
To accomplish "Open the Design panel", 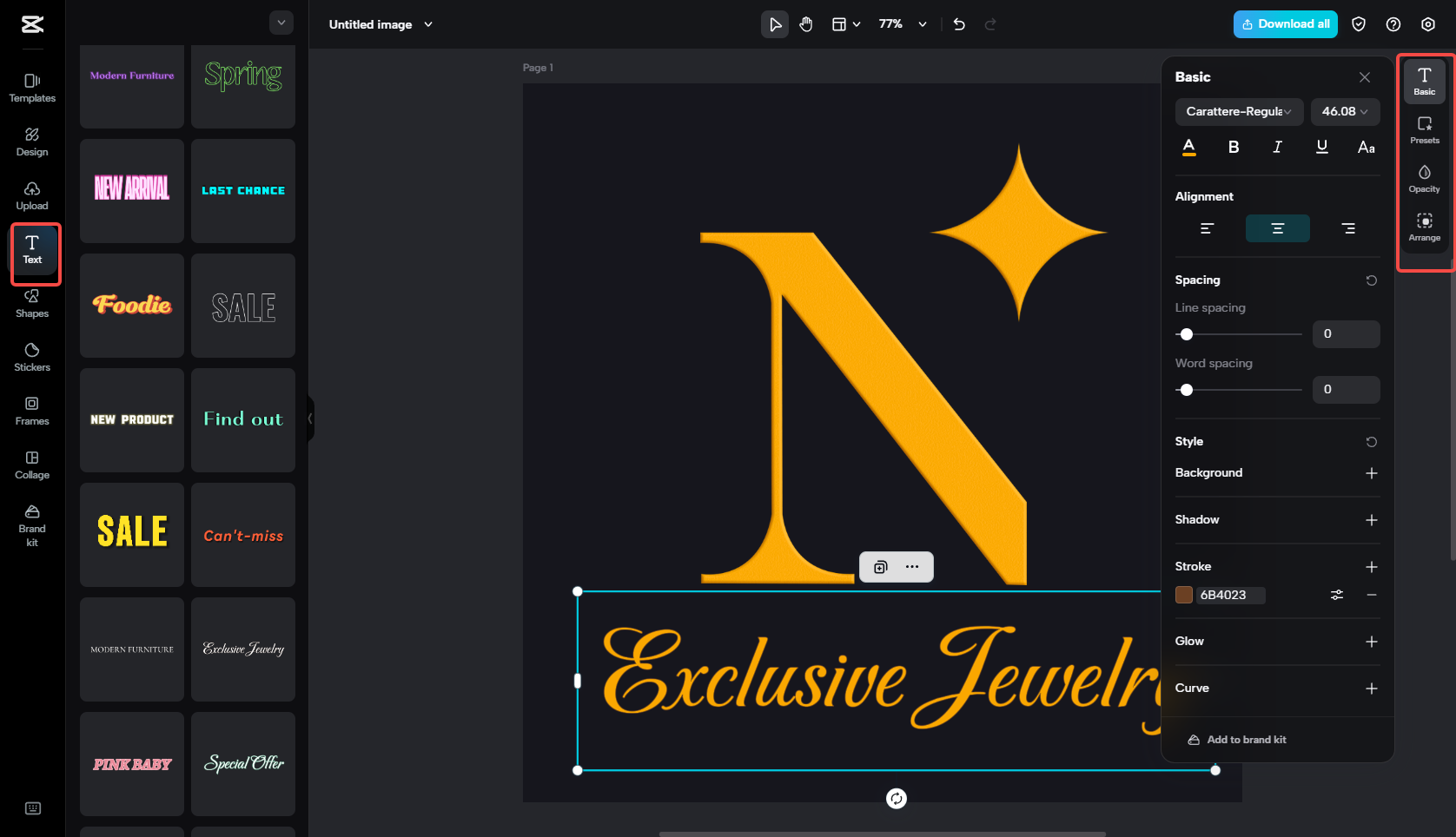I will coord(32,142).
